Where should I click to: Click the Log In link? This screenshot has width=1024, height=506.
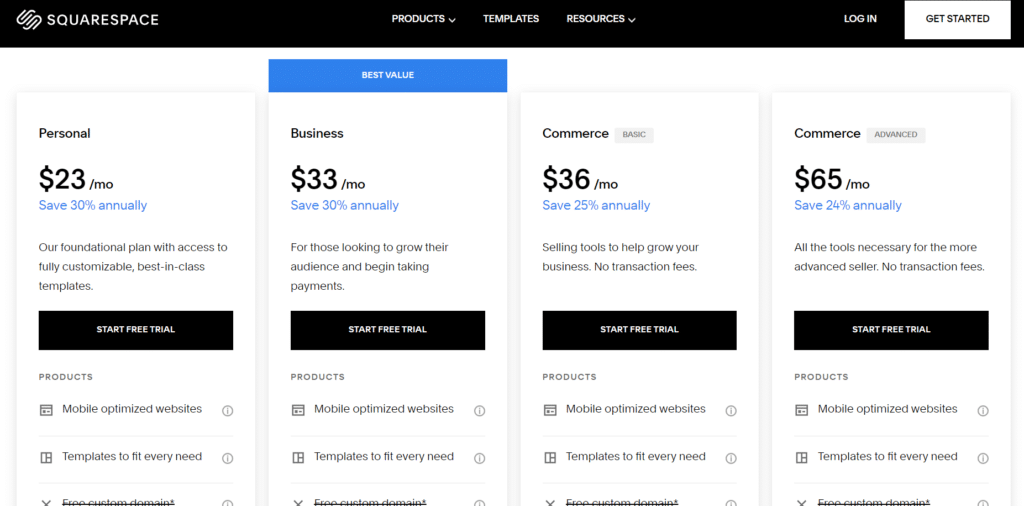(x=860, y=19)
